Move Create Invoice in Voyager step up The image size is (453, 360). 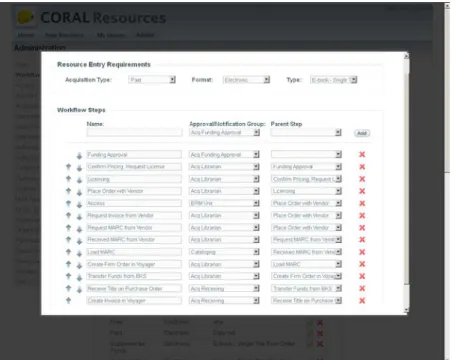(68, 300)
